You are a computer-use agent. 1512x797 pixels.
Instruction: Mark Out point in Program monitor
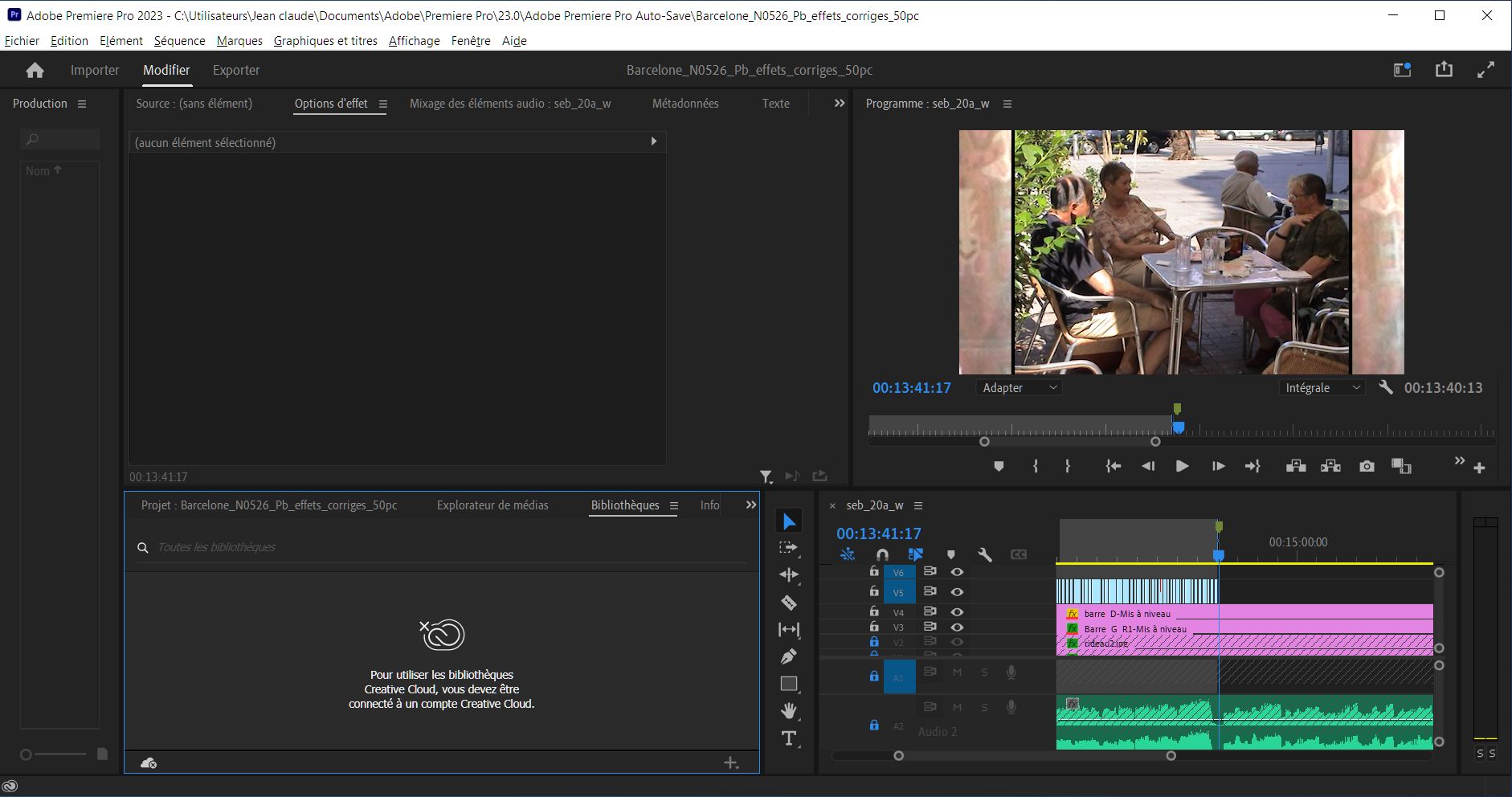1067,466
